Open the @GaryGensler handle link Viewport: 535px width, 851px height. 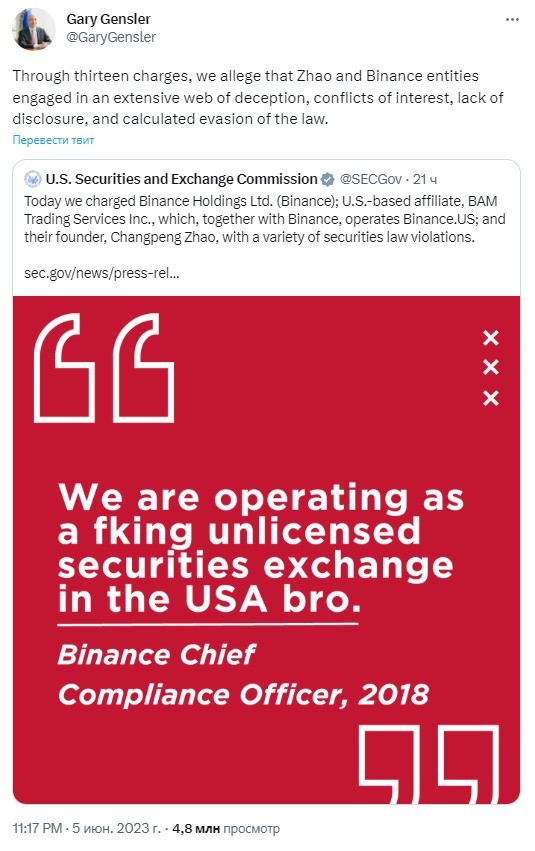click(x=111, y=37)
